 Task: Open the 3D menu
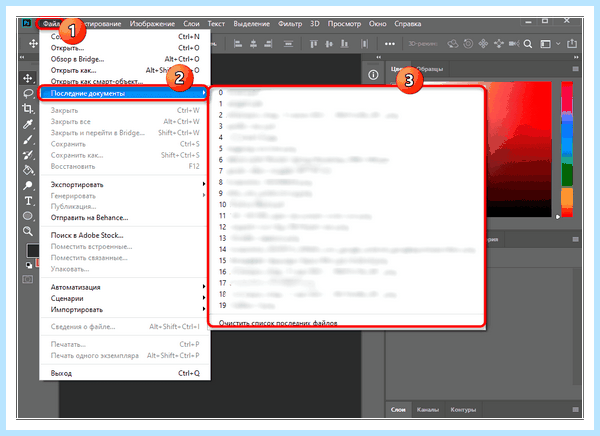[315, 24]
